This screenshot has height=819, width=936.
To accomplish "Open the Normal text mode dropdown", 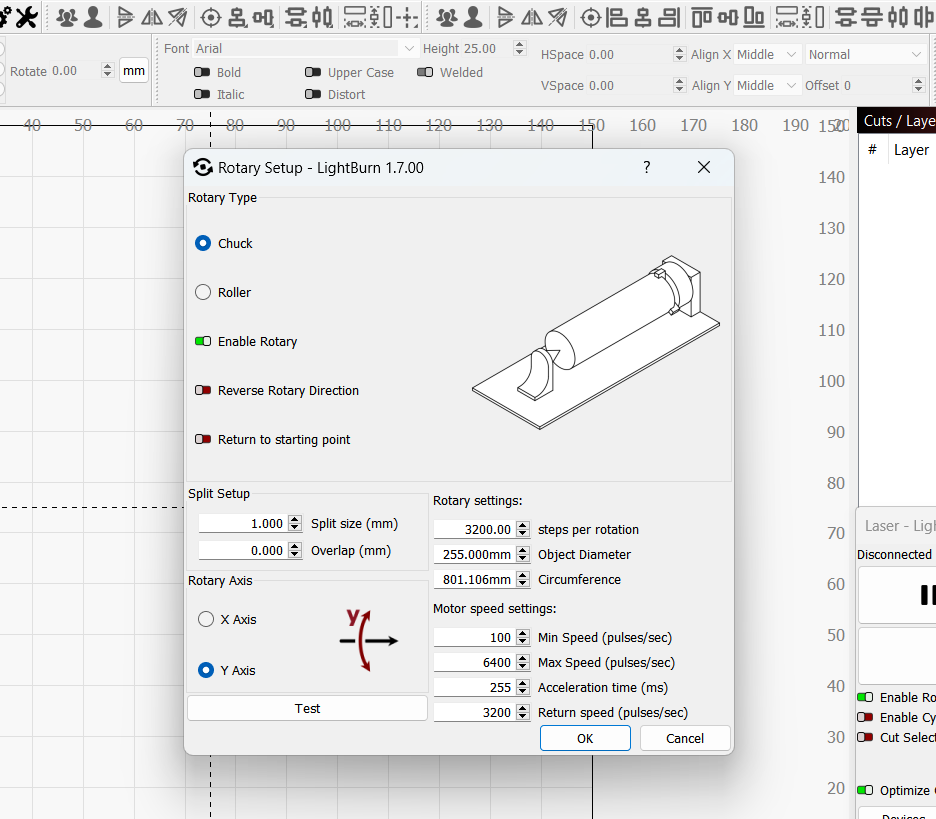I will click(x=865, y=54).
